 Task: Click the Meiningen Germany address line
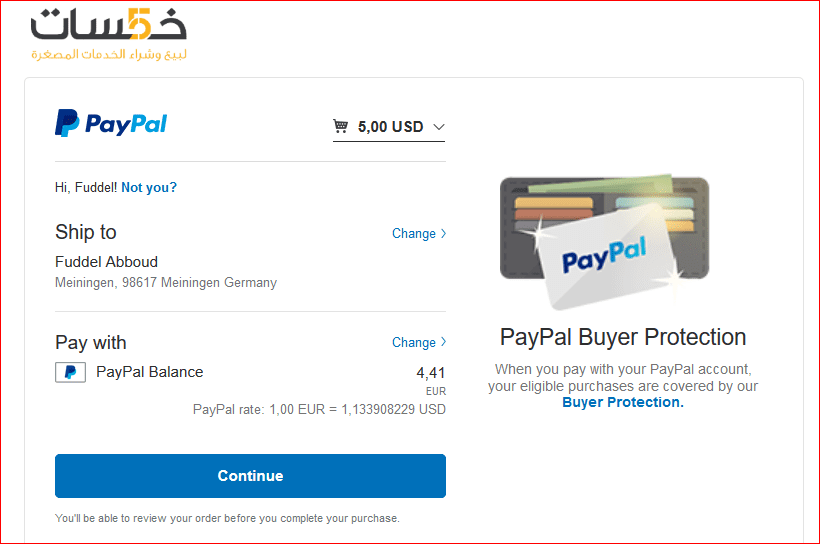[x=166, y=282]
